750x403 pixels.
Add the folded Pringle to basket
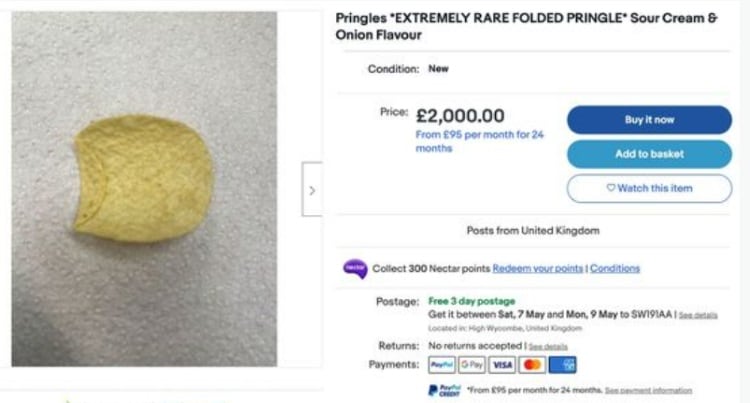click(649, 154)
